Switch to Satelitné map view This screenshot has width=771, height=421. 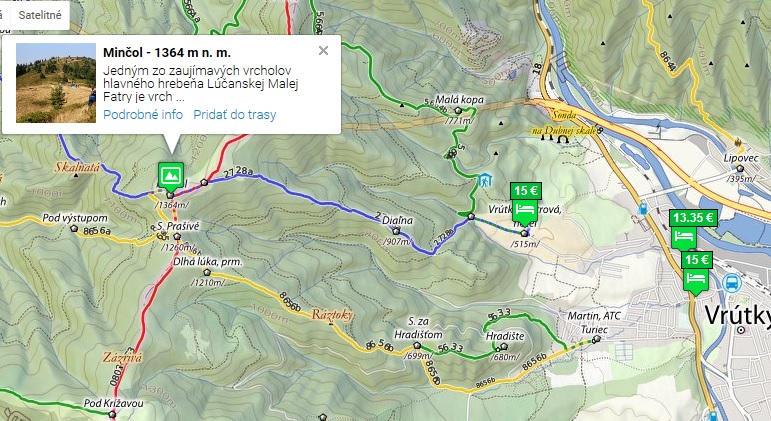click(40, 15)
